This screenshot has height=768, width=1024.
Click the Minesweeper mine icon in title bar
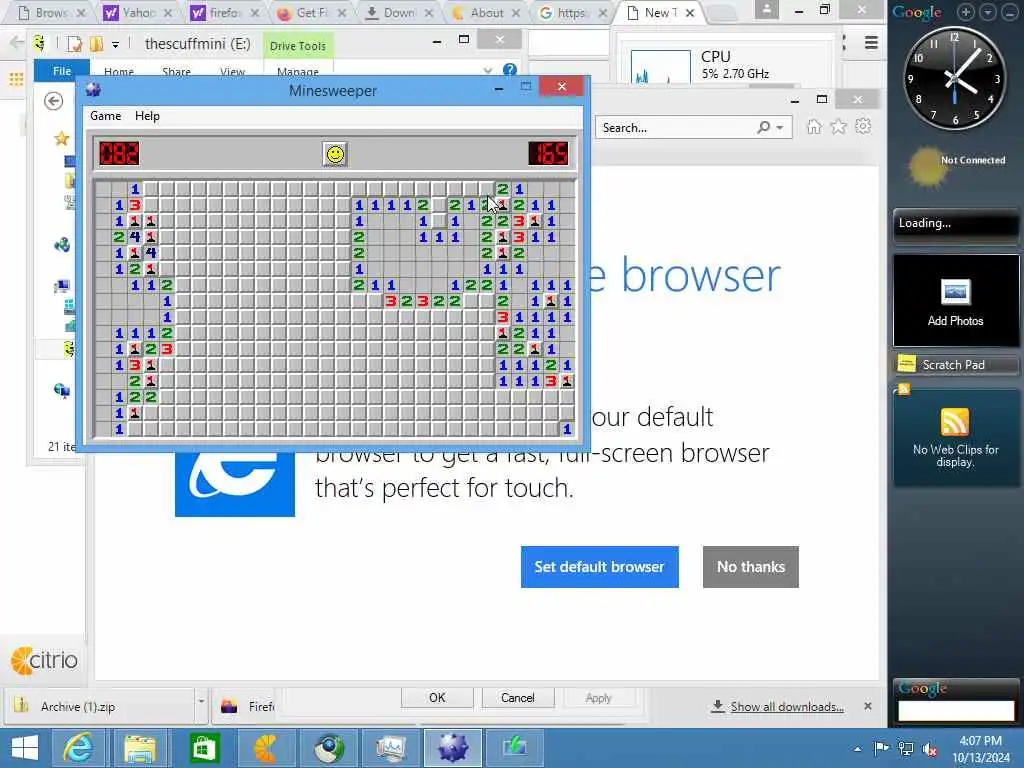click(x=93, y=89)
